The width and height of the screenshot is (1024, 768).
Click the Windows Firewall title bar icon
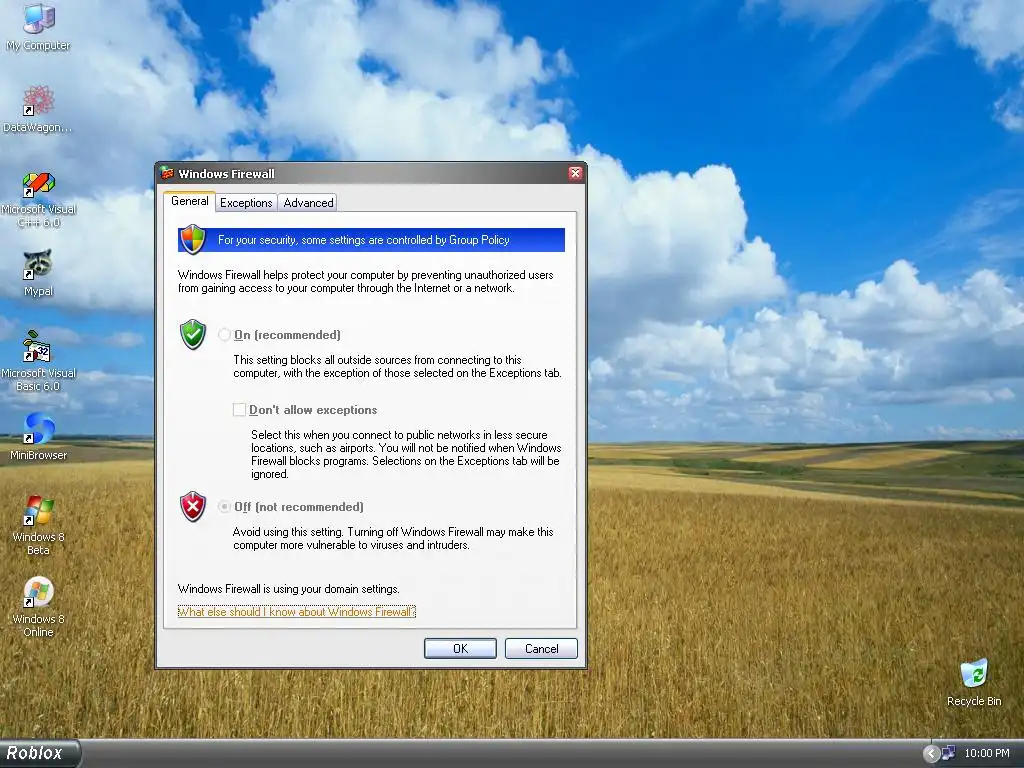pyautogui.click(x=167, y=173)
